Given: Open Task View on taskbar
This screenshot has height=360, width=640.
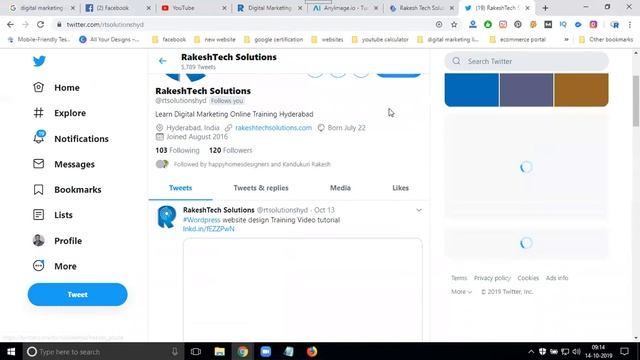Looking at the screenshot, I should click(196, 351).
